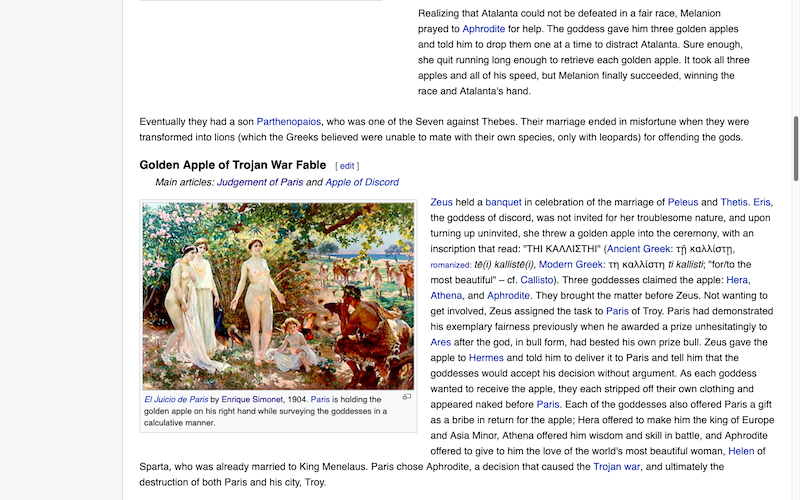Visit the Peleus article link
This screenshot has height=500, width=800.
click(683, 202)
